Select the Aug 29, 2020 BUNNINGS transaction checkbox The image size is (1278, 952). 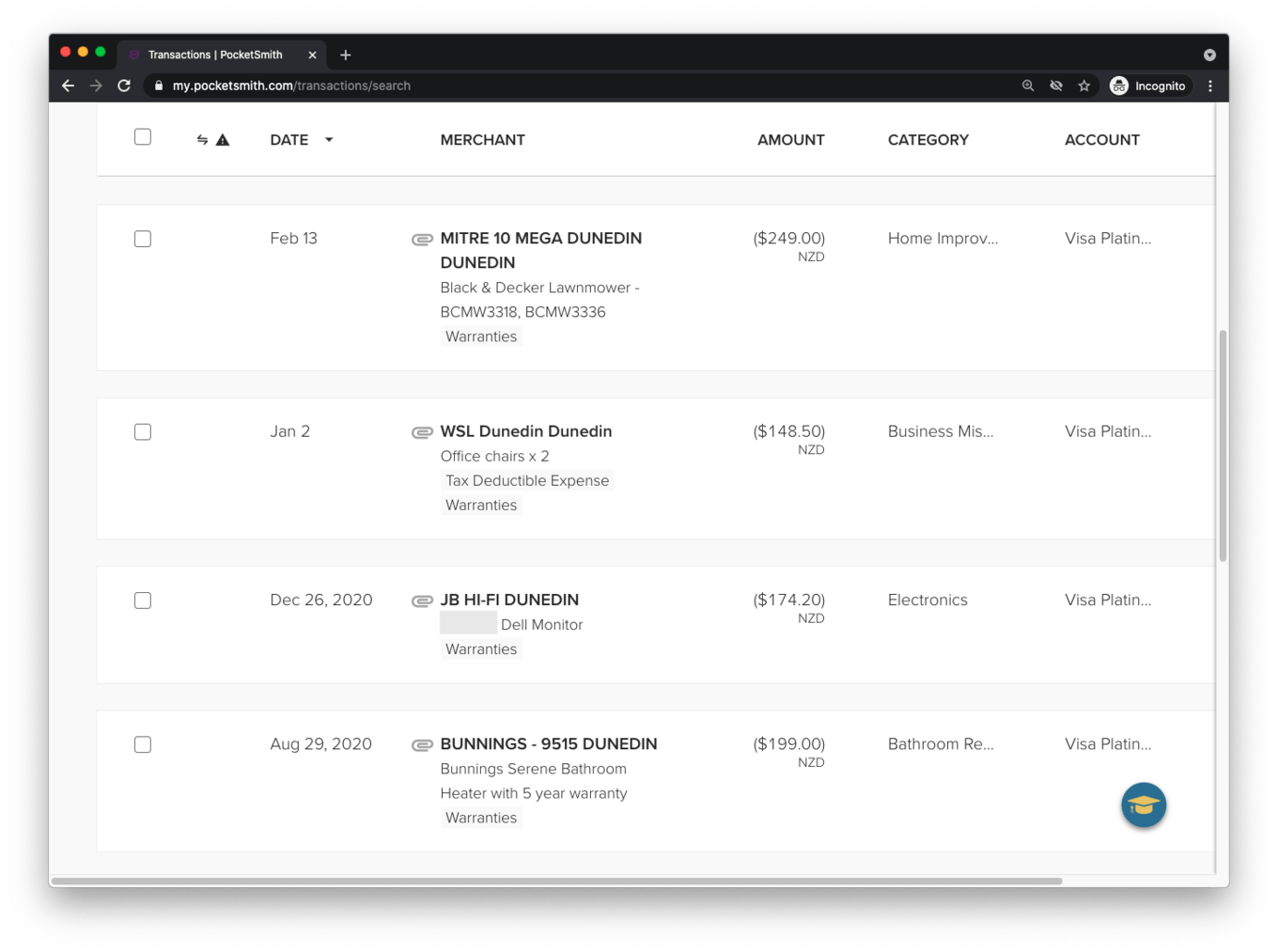tap(143, 743)
